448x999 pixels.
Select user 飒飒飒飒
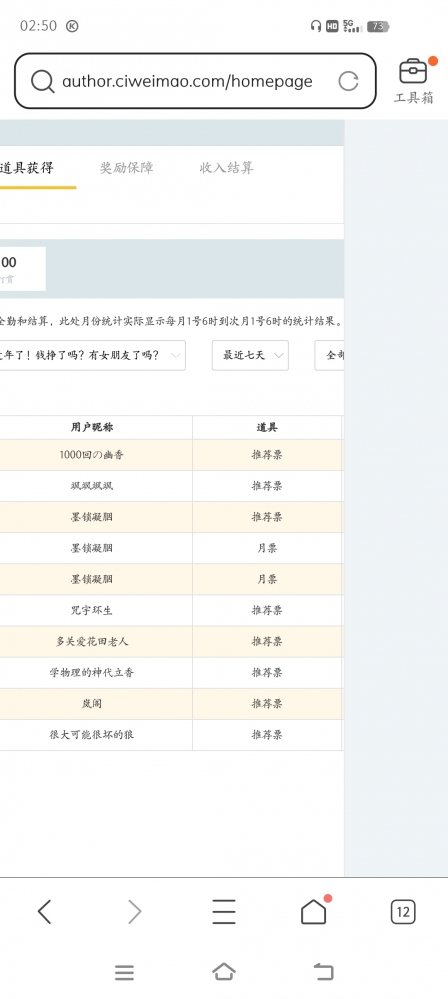click(92, 486)
